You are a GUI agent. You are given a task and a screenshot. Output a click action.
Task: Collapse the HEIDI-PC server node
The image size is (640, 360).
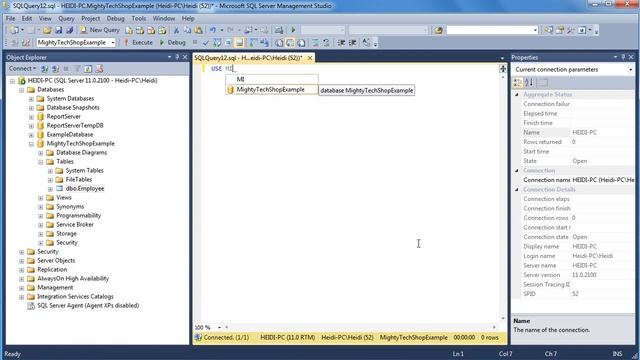12,81
